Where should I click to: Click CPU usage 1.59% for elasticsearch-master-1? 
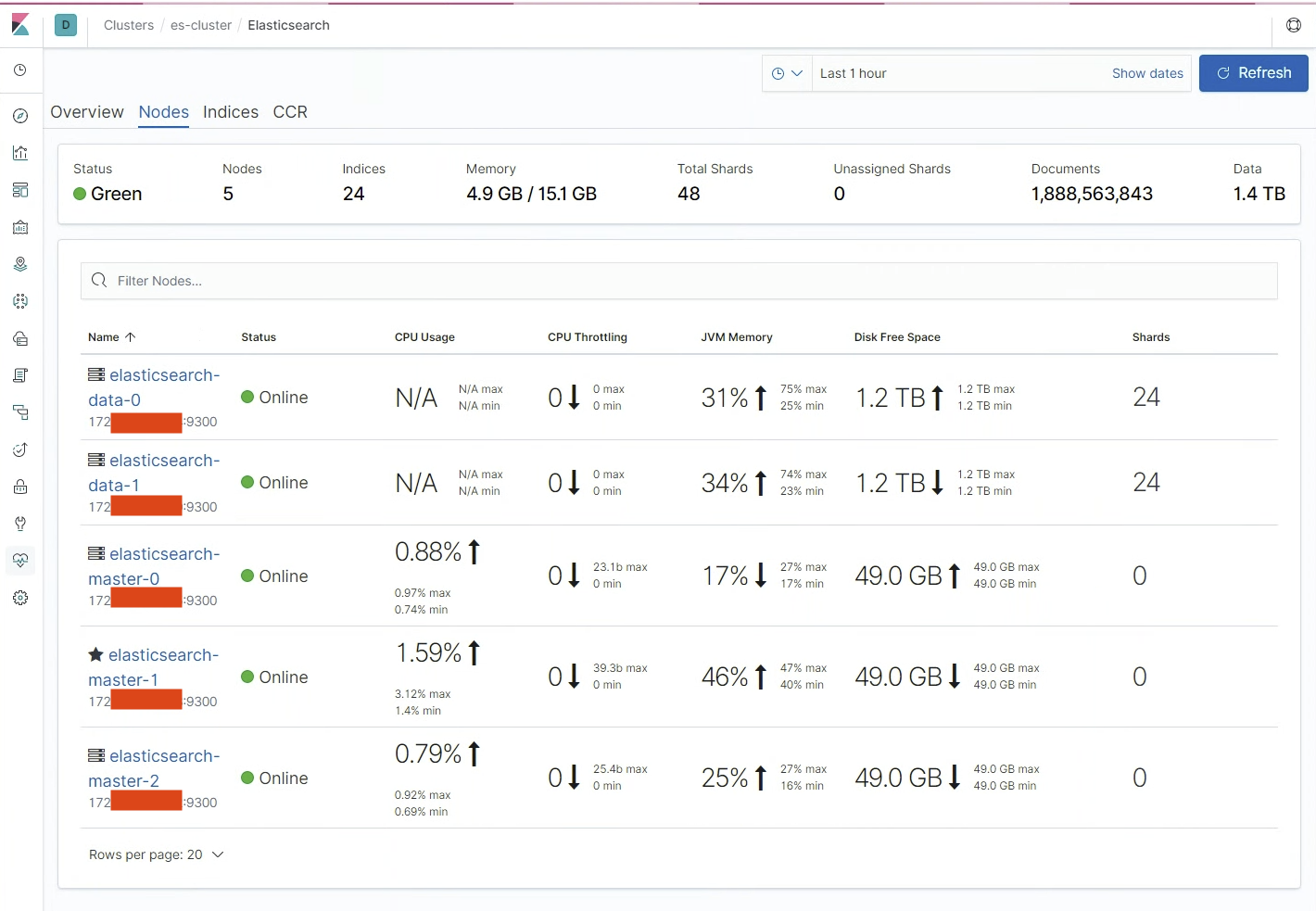[428, 652]
